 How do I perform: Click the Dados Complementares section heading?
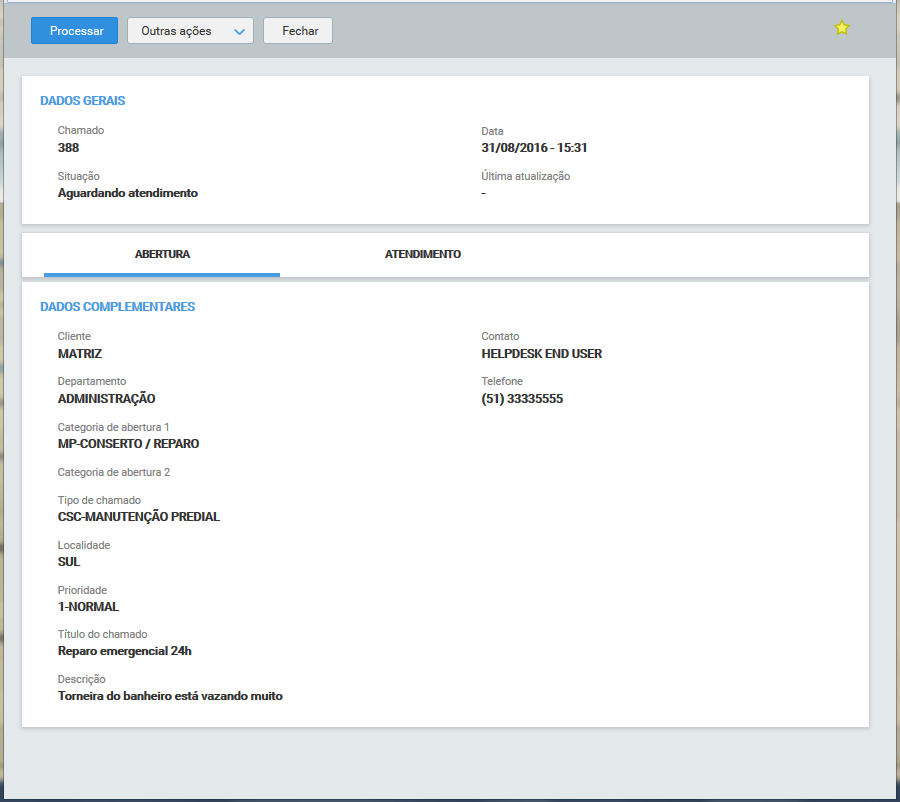click(117, 307)
